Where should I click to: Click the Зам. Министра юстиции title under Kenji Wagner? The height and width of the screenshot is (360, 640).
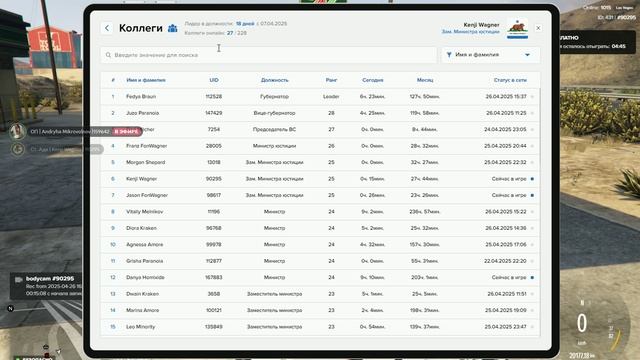point(471,31)
